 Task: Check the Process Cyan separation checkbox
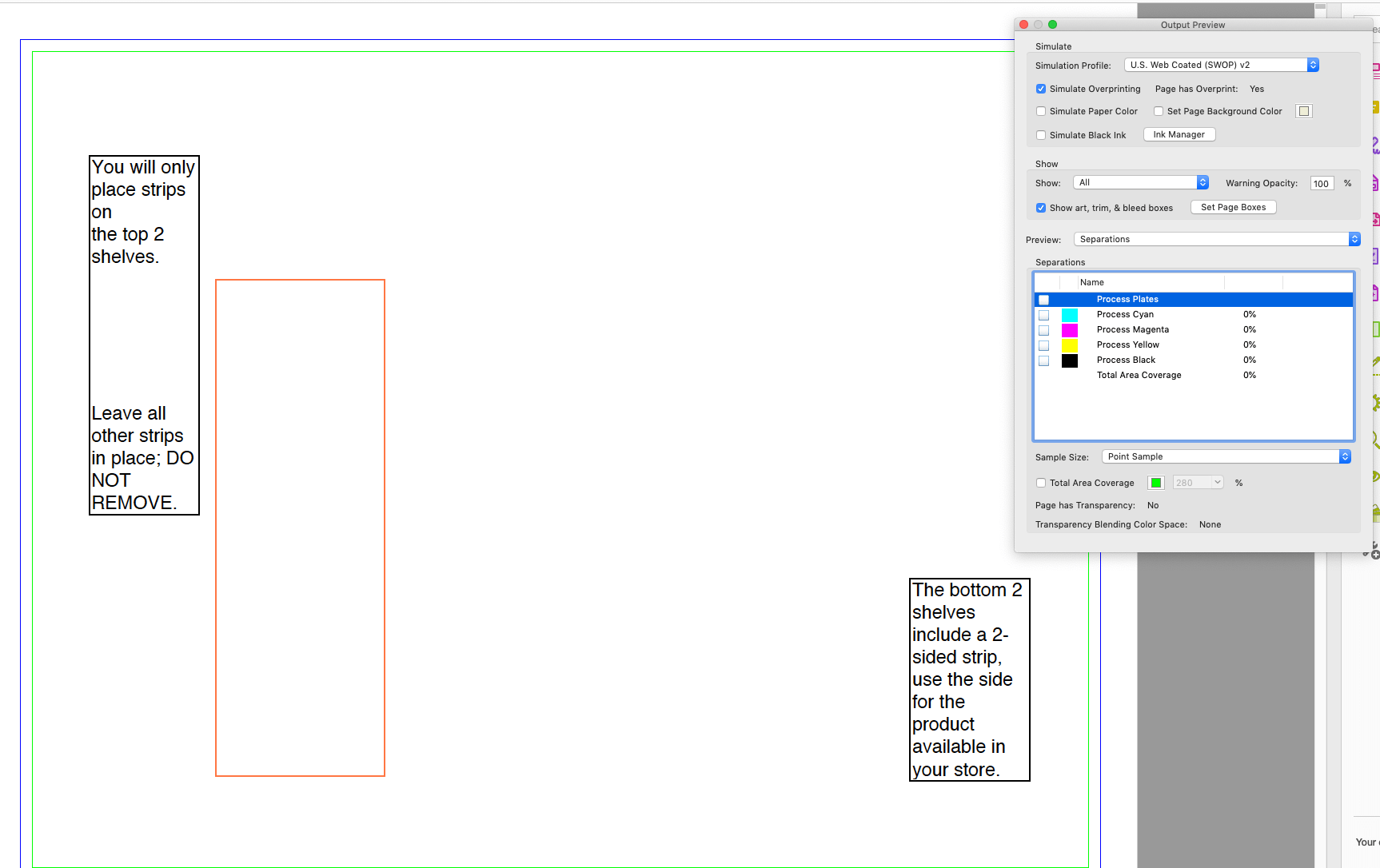click(1043, 314)
